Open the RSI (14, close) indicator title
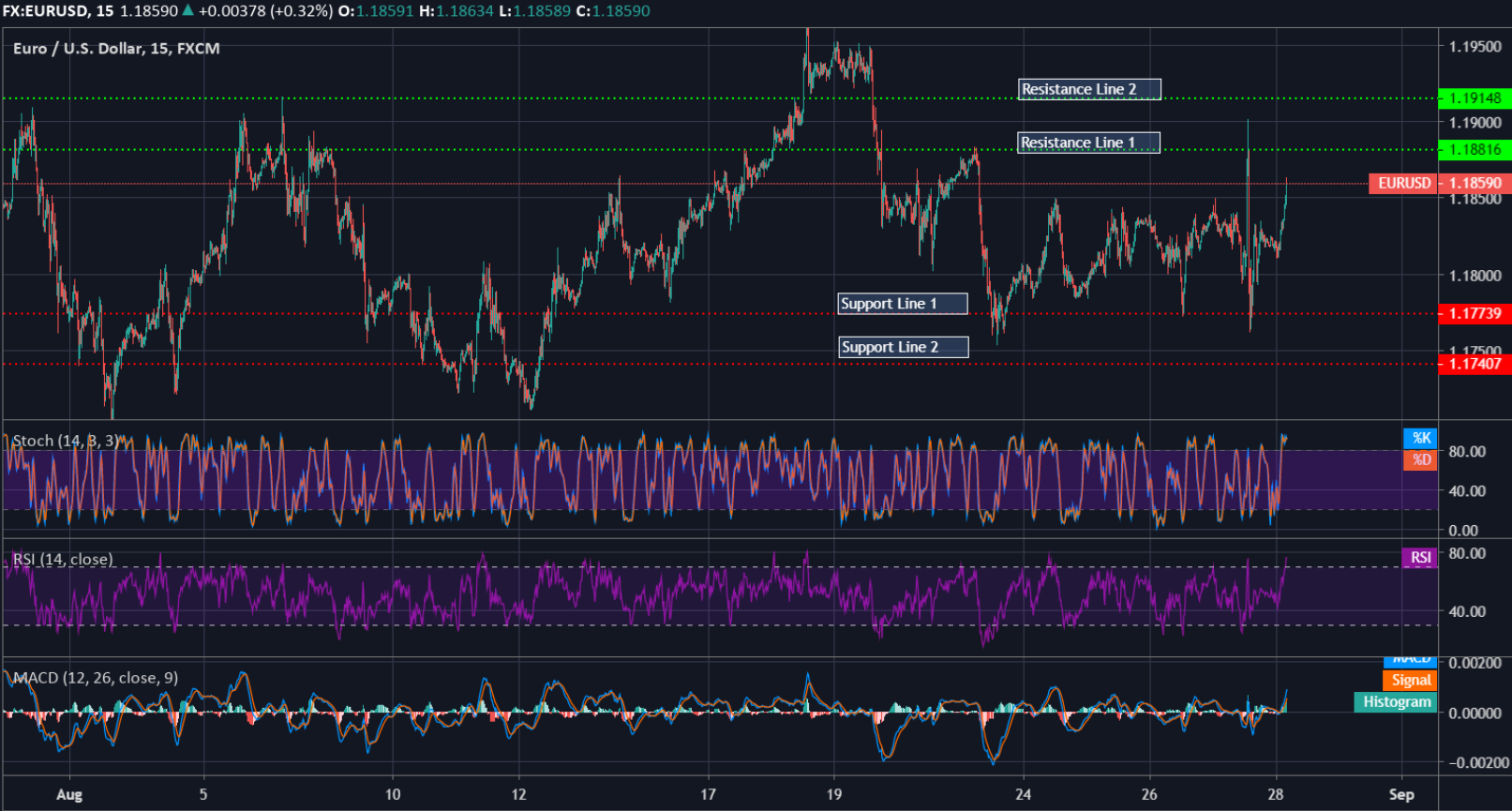Screen dimensions: 1512x811 pyautogui.click(x=63, y=560)
